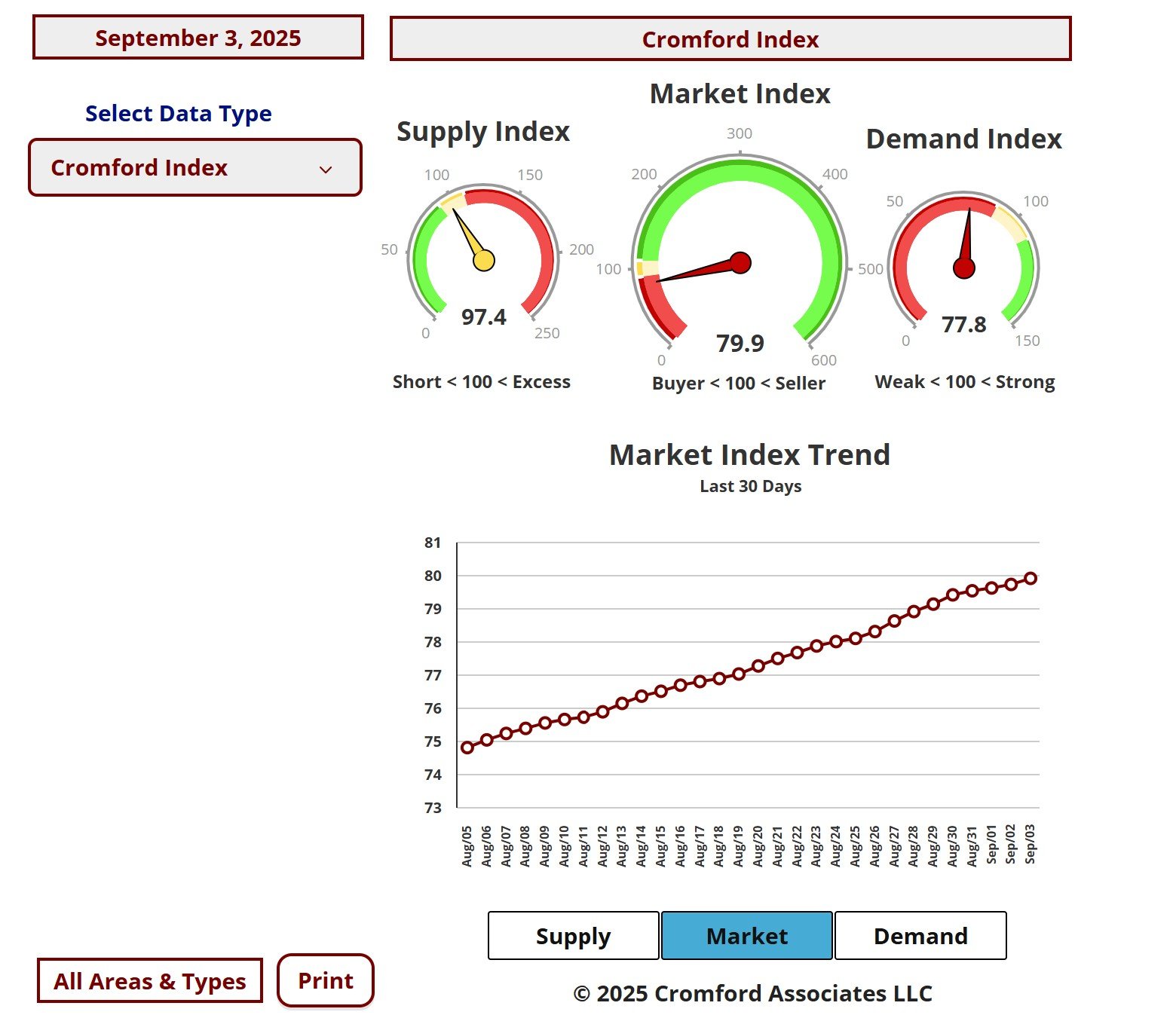Switch to the Supply trend tab

[x=573, y=935]
